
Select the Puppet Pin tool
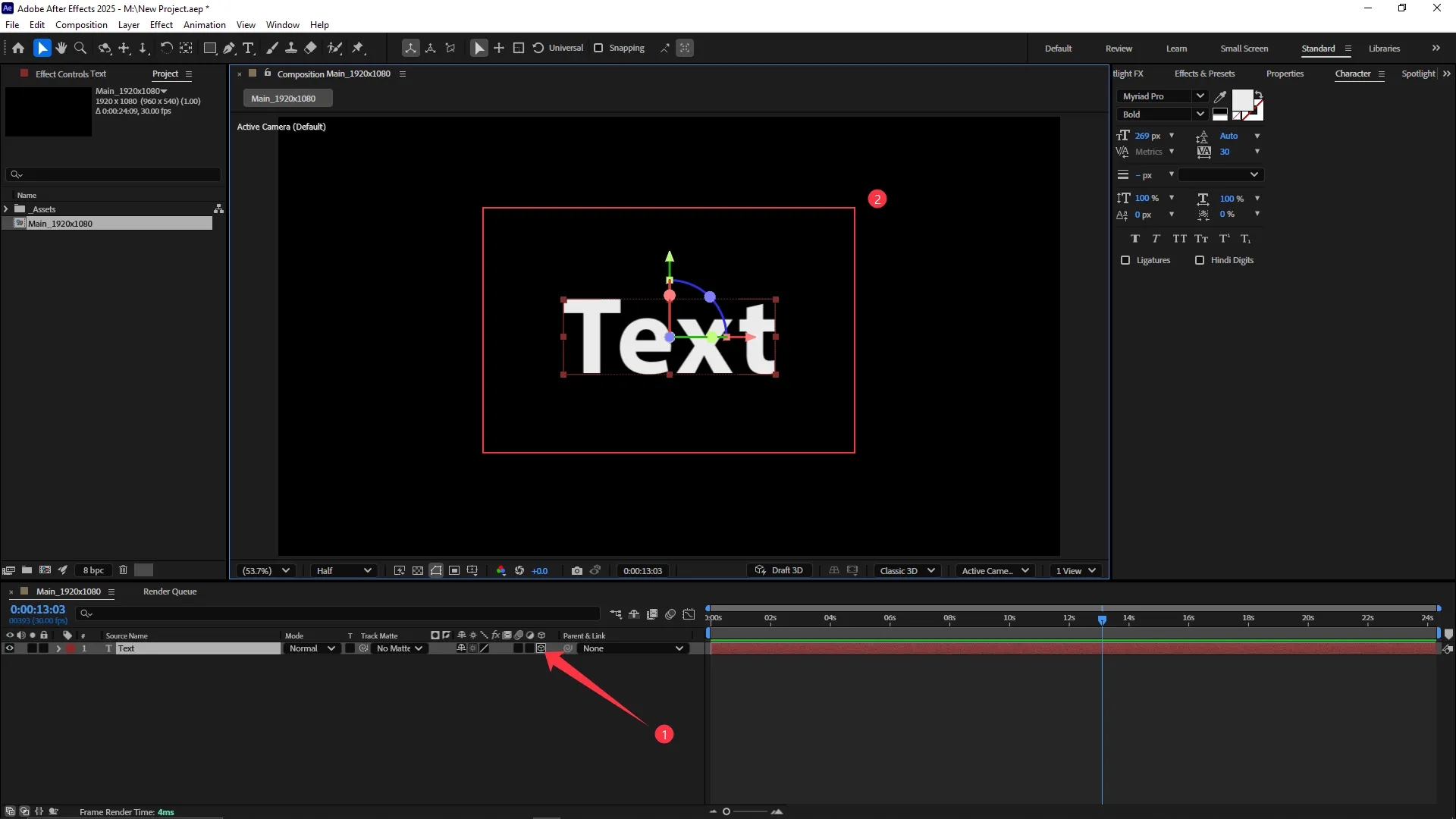[358, 48]
